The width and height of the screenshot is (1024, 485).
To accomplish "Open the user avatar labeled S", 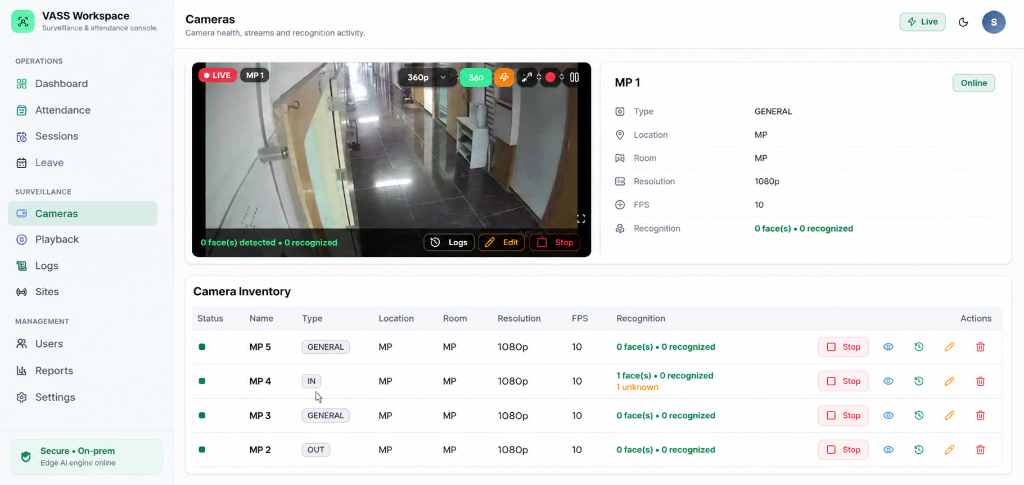I will tap(993, 22).
